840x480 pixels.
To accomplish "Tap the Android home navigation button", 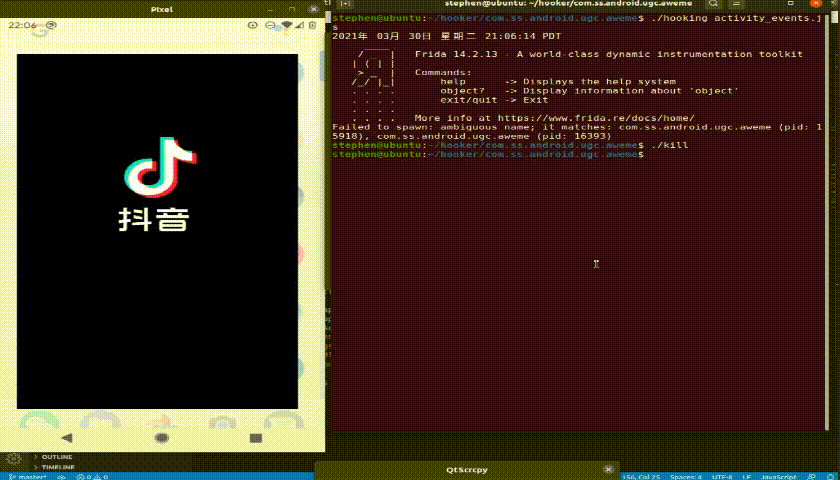I will click(x=162, y=438).
